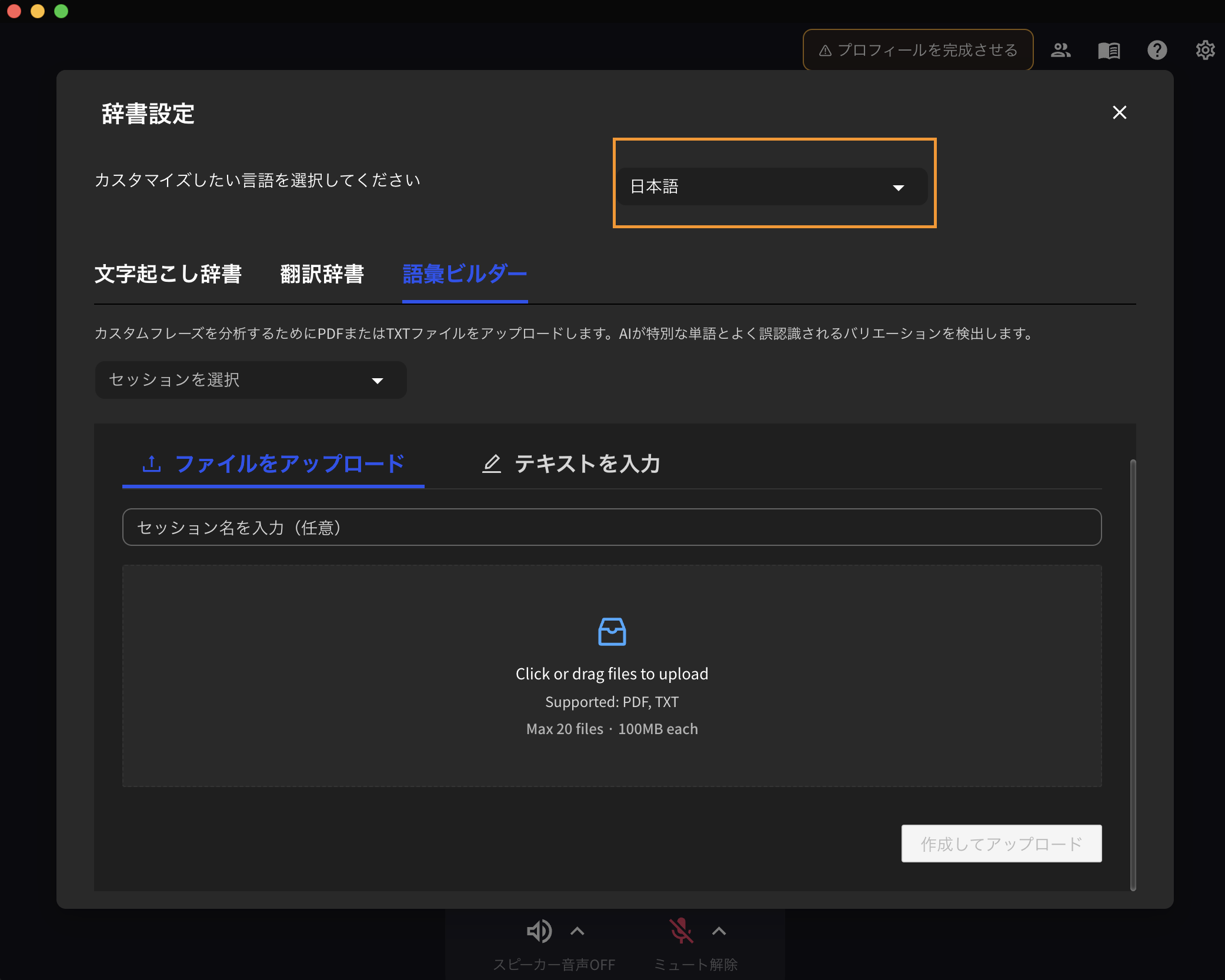Click the blue inbox icon in the upload area
The image size is (1225, 980).
612,632
